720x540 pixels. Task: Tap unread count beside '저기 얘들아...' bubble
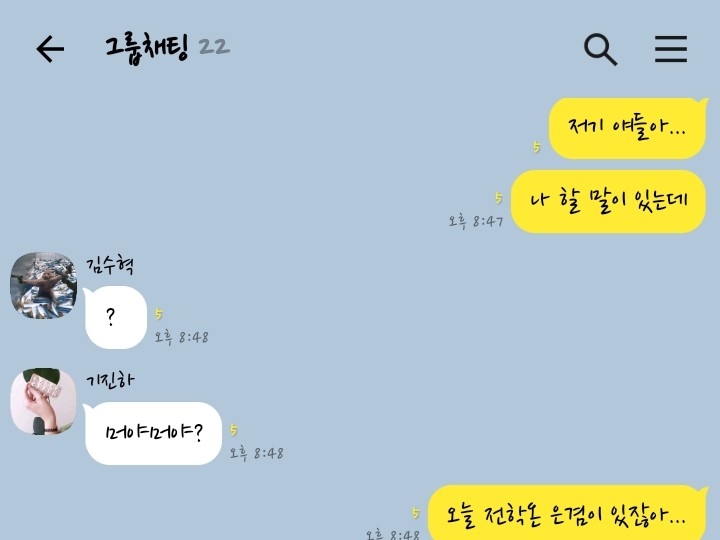536,147
